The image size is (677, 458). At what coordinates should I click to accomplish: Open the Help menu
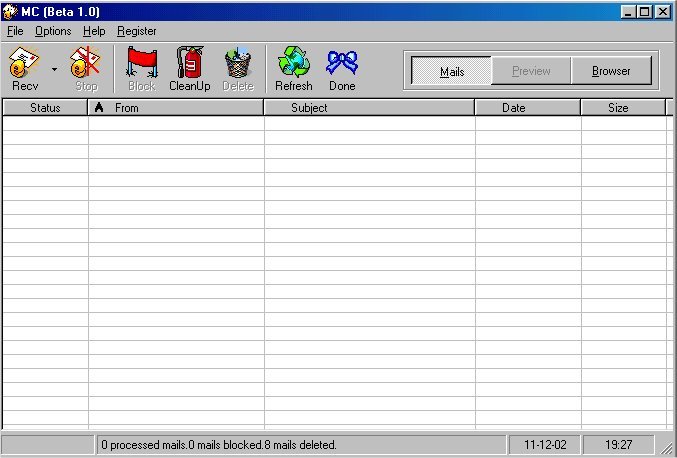(94, 31)
